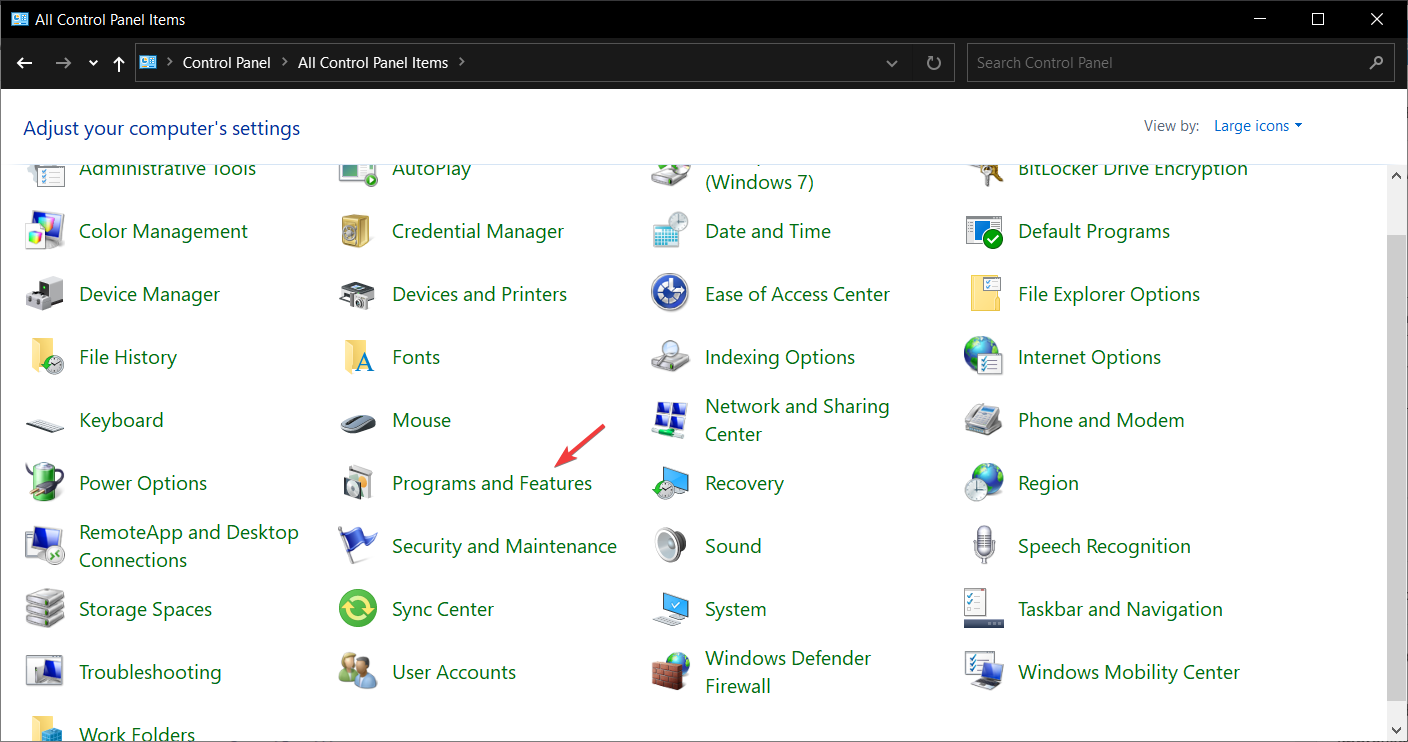Open the Windows Defender Firewall icon

670,672
